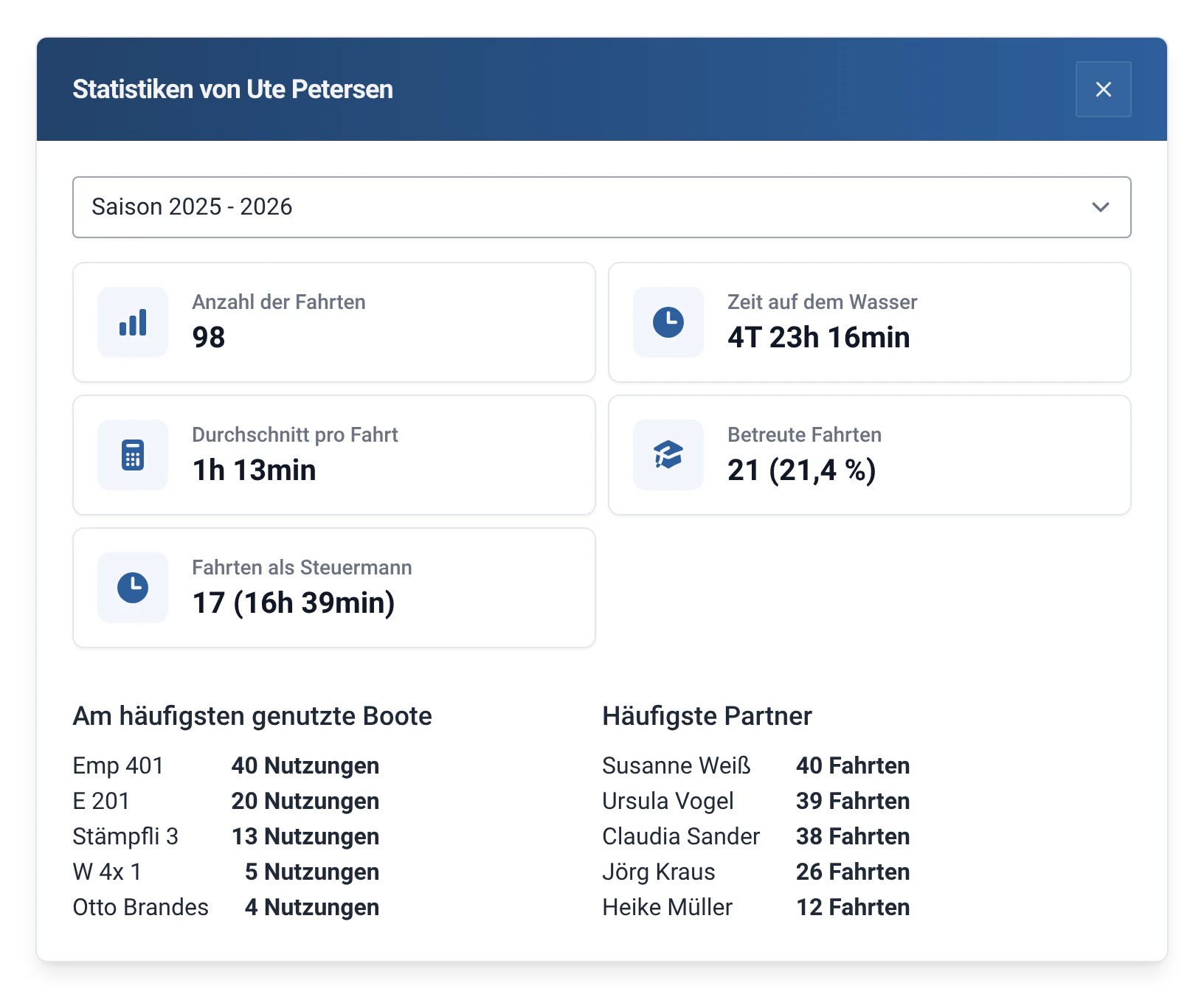Click the Fahrten als Steuermann label
The image size is (1204, 997).
pyautogui.click(x=302, y=568)
